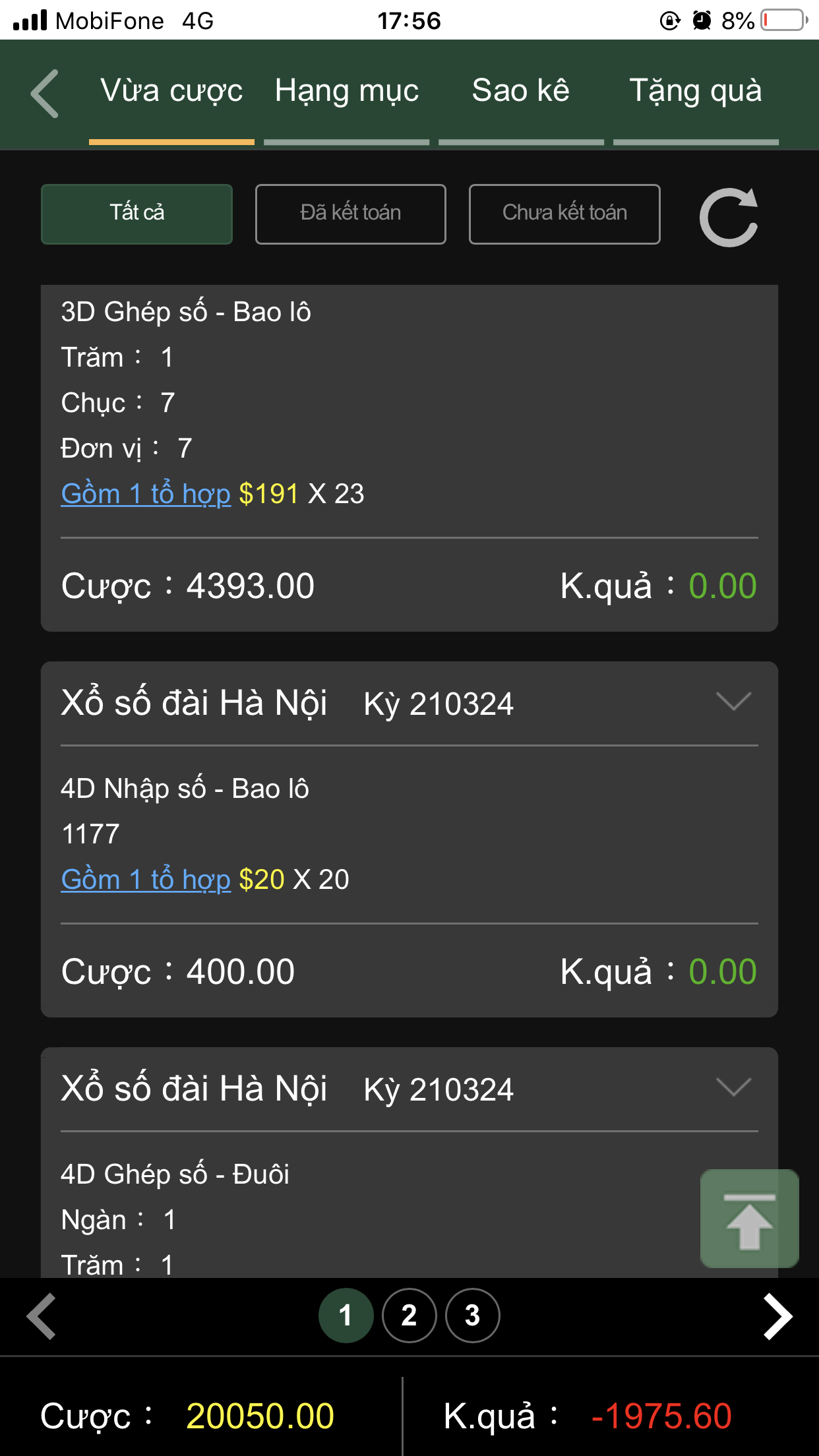This screenshot has height=1456, width=819.
Task: Tap the scroll-to-top arrow button
Action: tap(749, 1219)
